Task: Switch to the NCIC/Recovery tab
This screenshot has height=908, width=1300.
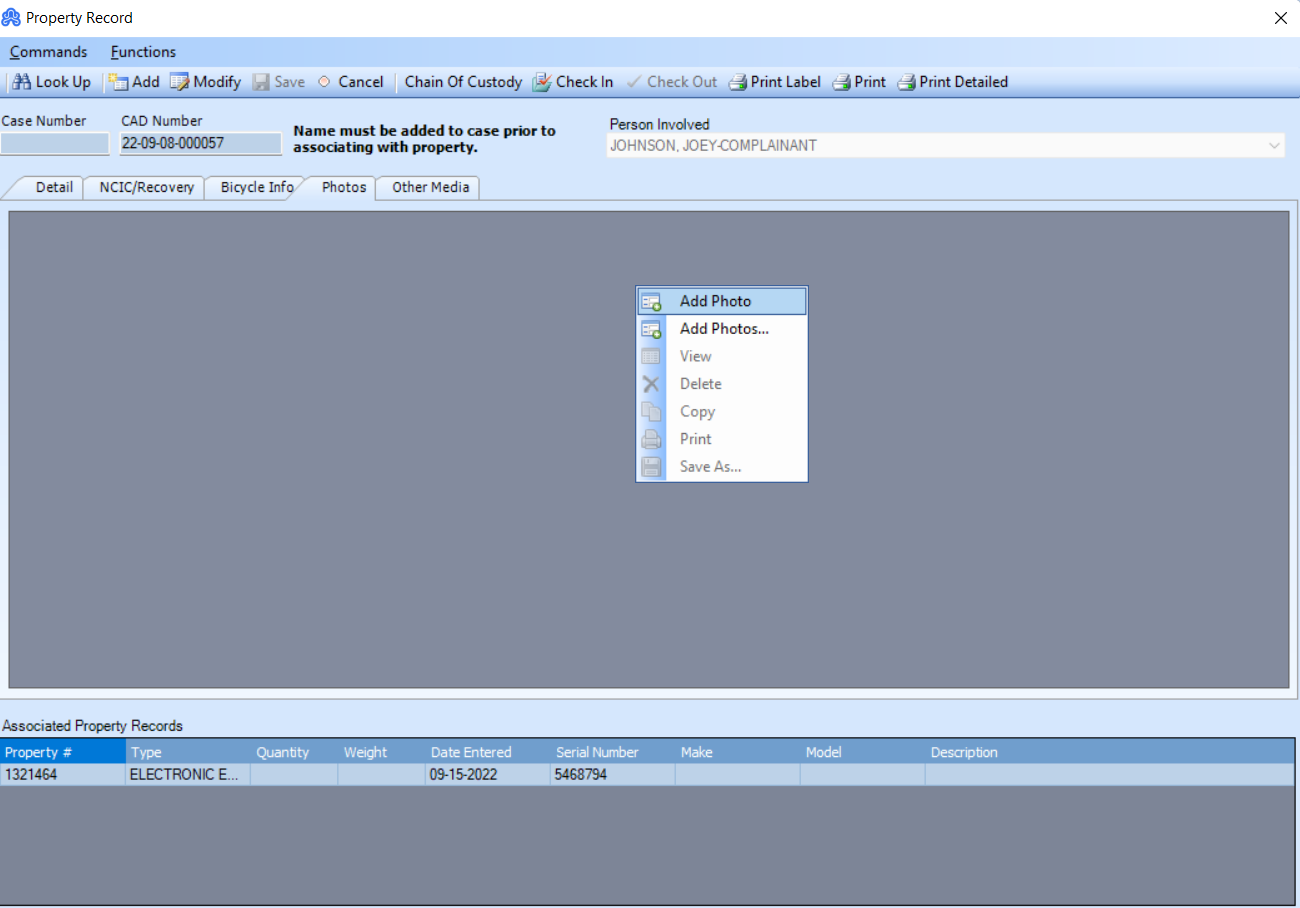Action: point(143,187)
